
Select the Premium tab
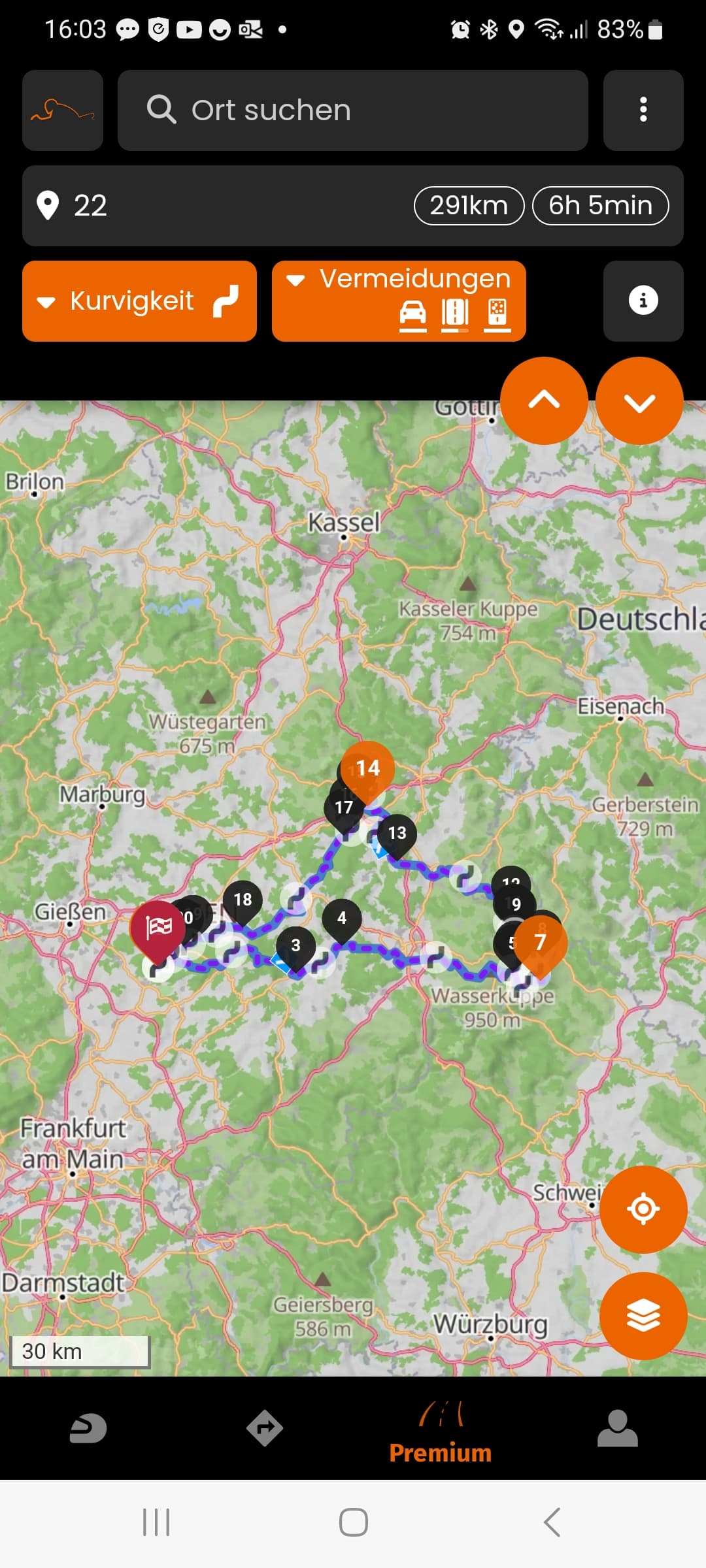click(441, 1433)
